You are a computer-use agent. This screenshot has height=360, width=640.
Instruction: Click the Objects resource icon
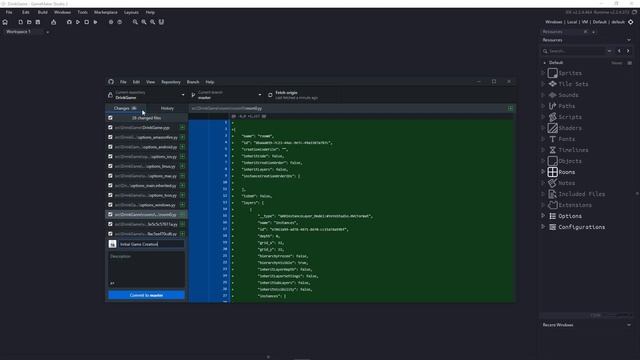(552, 161)
